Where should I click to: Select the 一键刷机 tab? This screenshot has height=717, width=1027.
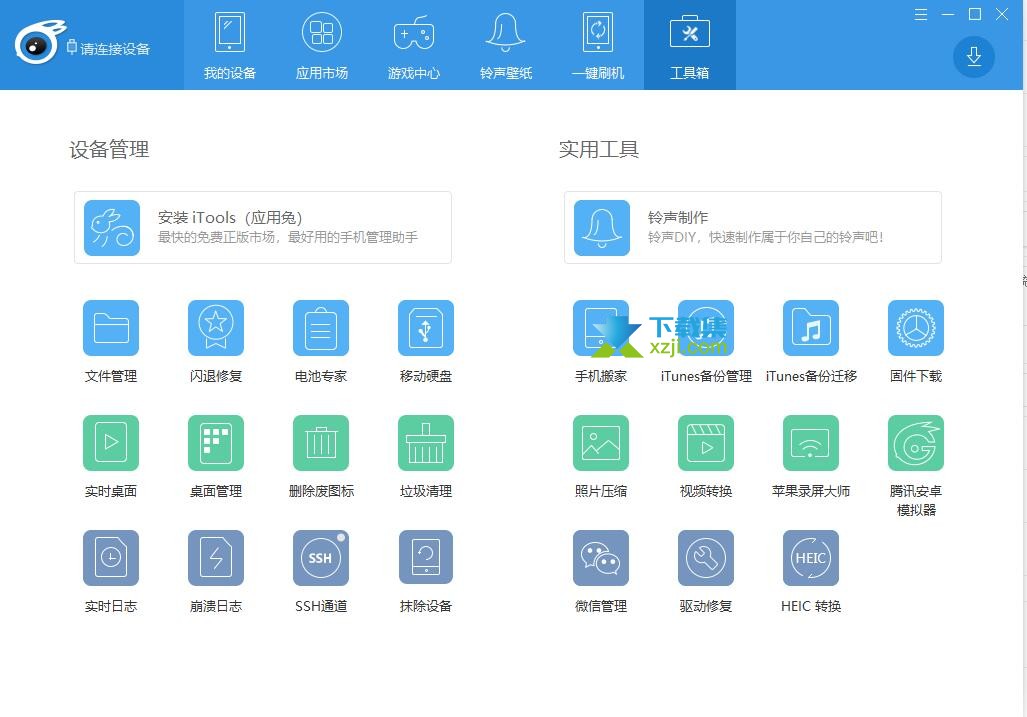[x=598, y=45]
